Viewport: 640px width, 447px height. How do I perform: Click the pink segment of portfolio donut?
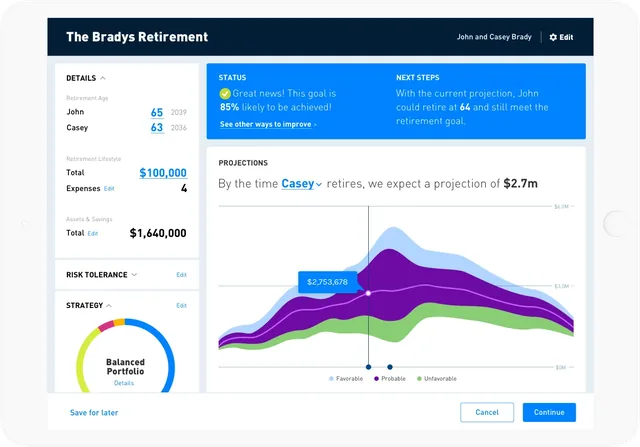pos(106,326)
